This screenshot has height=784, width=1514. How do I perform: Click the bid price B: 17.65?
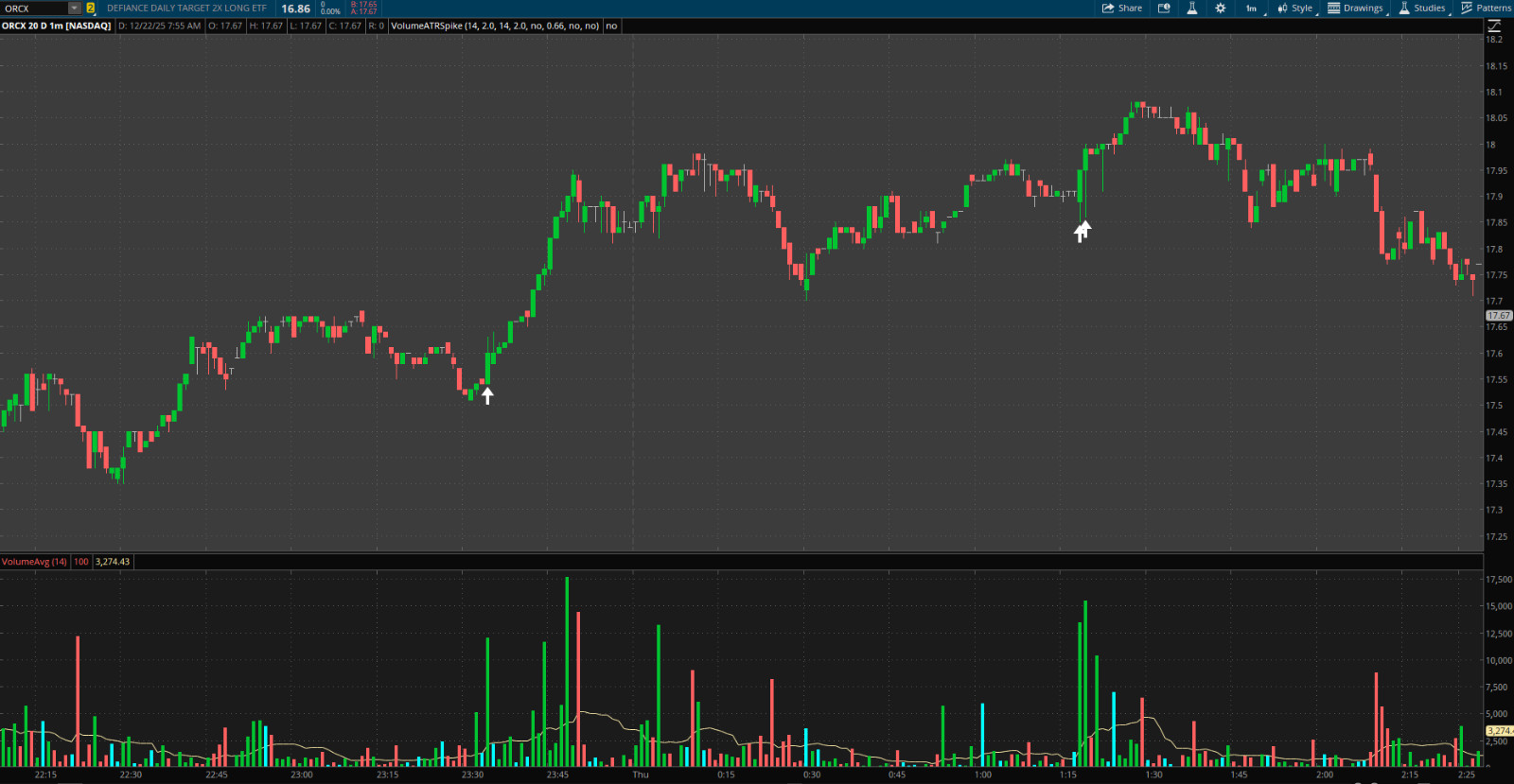click(364, 5)
